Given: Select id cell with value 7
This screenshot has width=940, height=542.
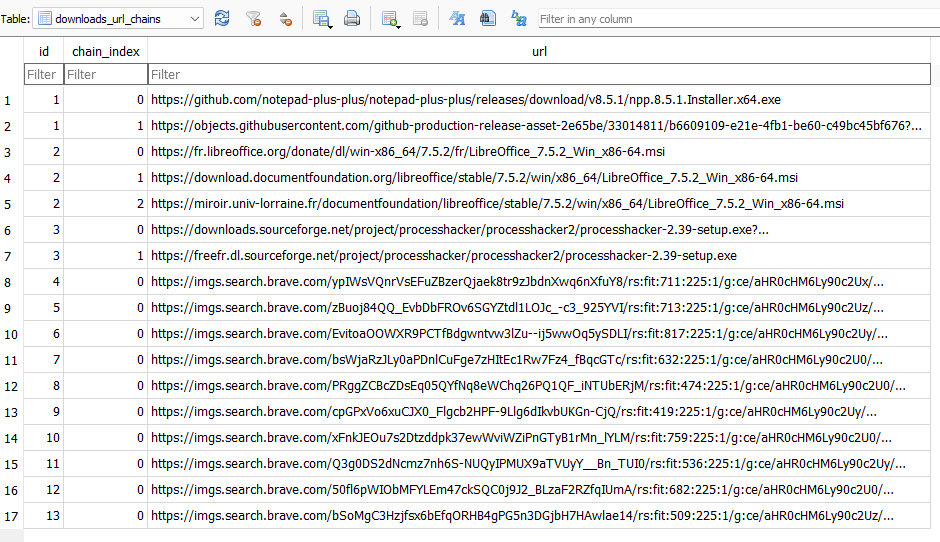Looking at the screenshot, I should point(44,359).
